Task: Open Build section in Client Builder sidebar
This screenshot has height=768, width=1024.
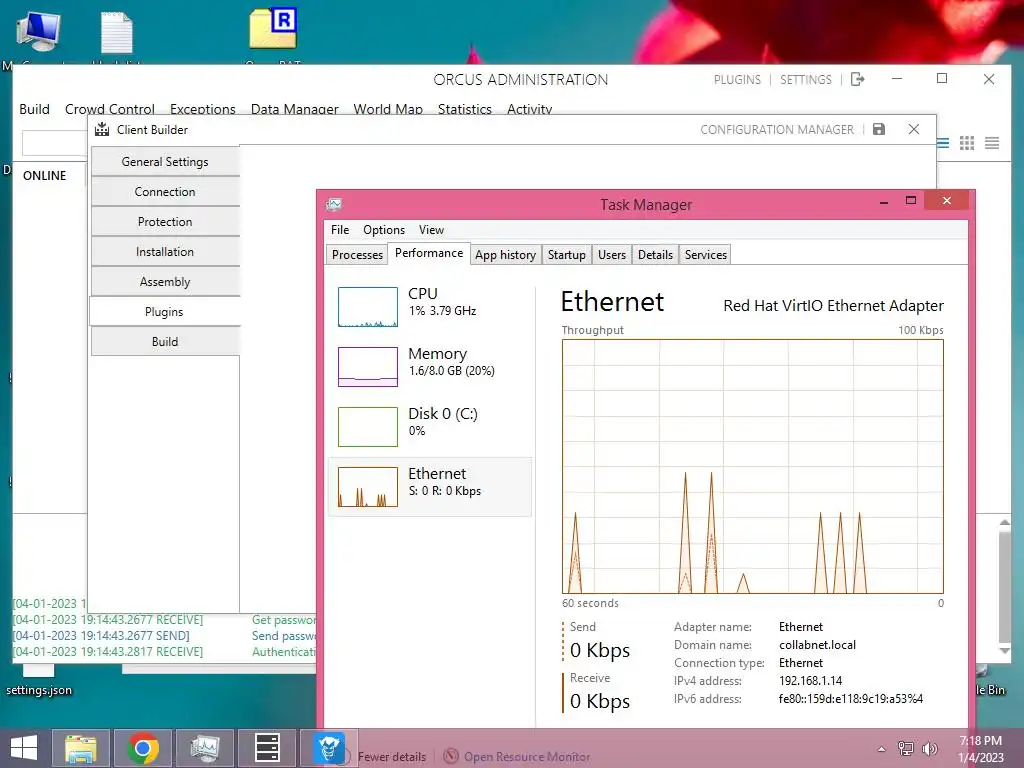Action: pyautogui.click(x=165, y=342)
